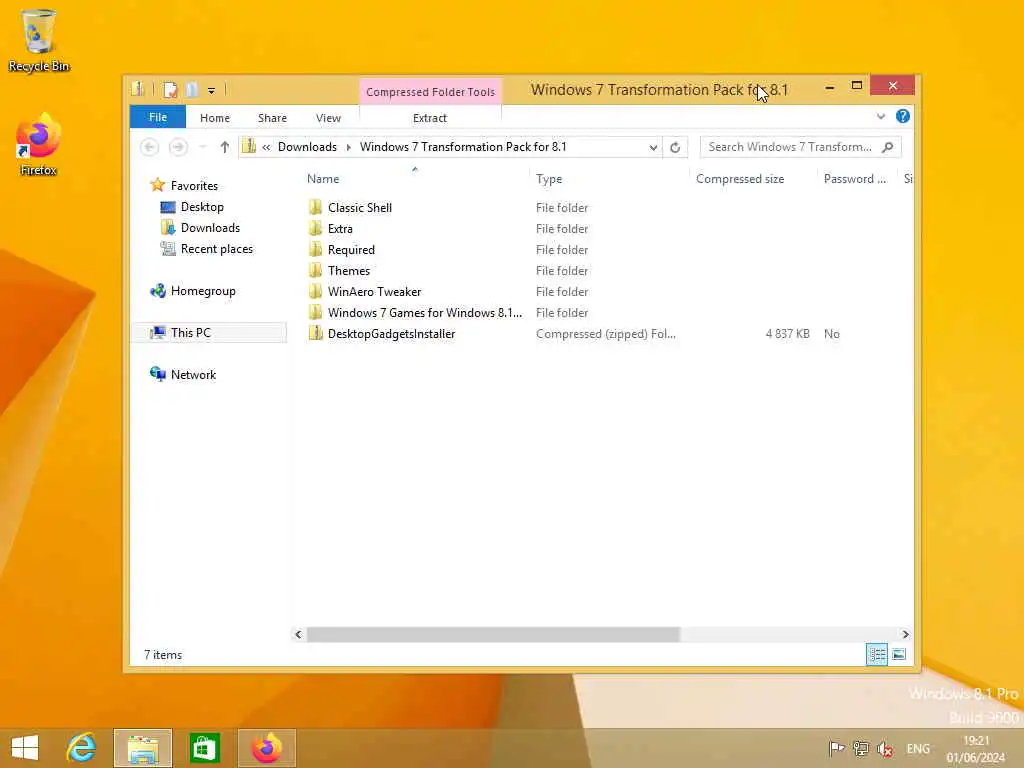The image size is (1024, 768).
Task: Click the horizontal scrollbar thumb
Action: pos(493,634)
